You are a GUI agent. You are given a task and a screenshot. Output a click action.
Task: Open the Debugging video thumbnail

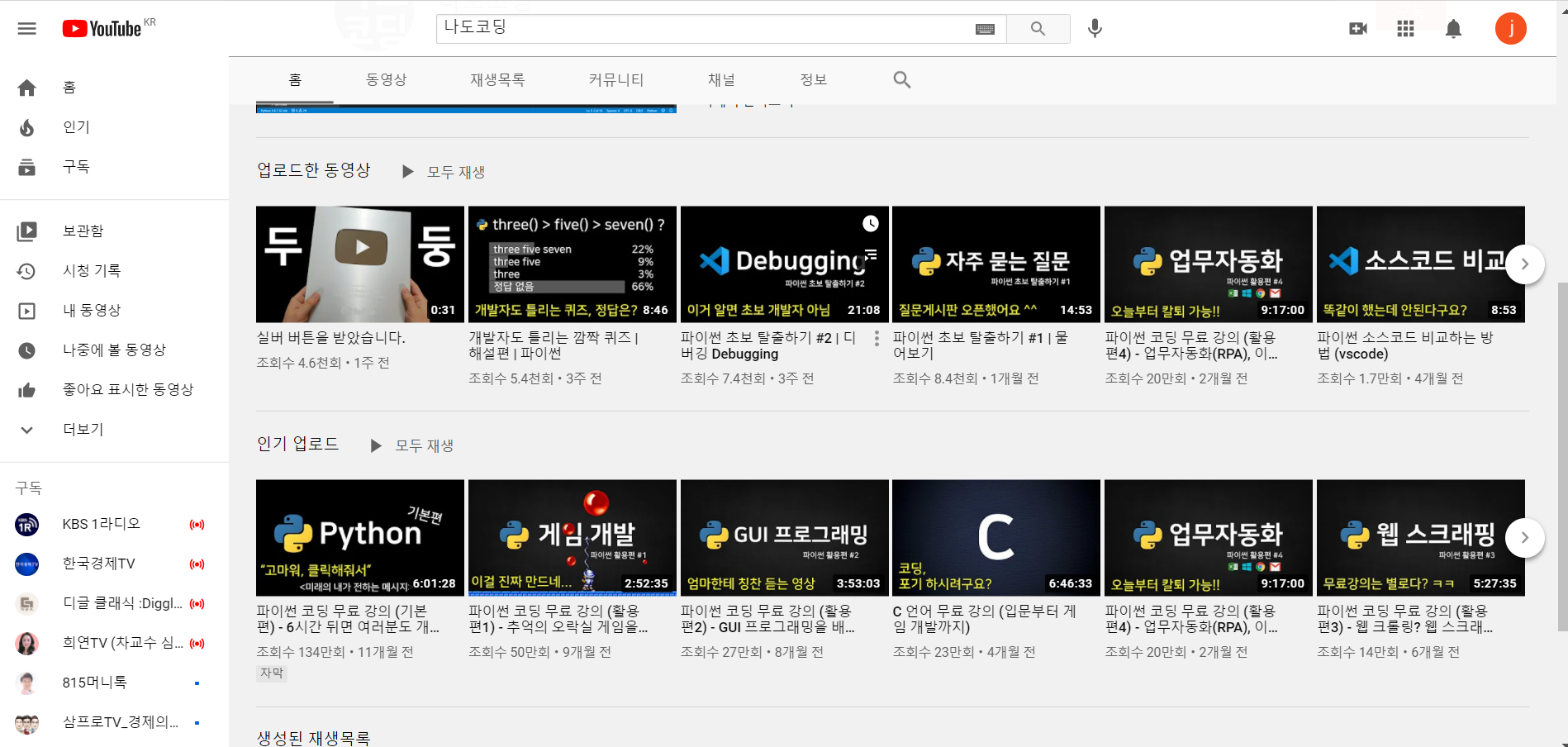coord(785,264)
